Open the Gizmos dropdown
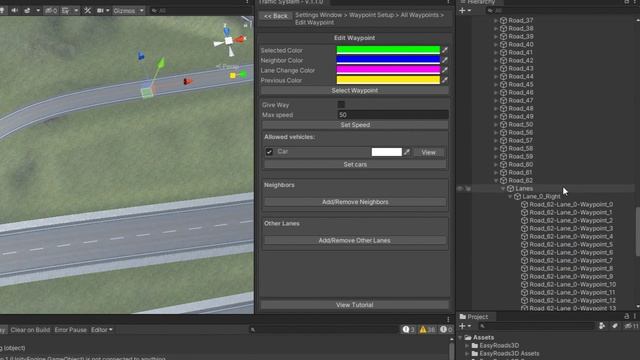 pos(128,10)
